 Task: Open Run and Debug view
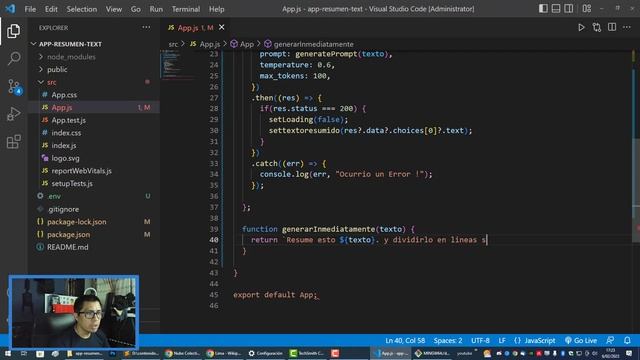13,114
